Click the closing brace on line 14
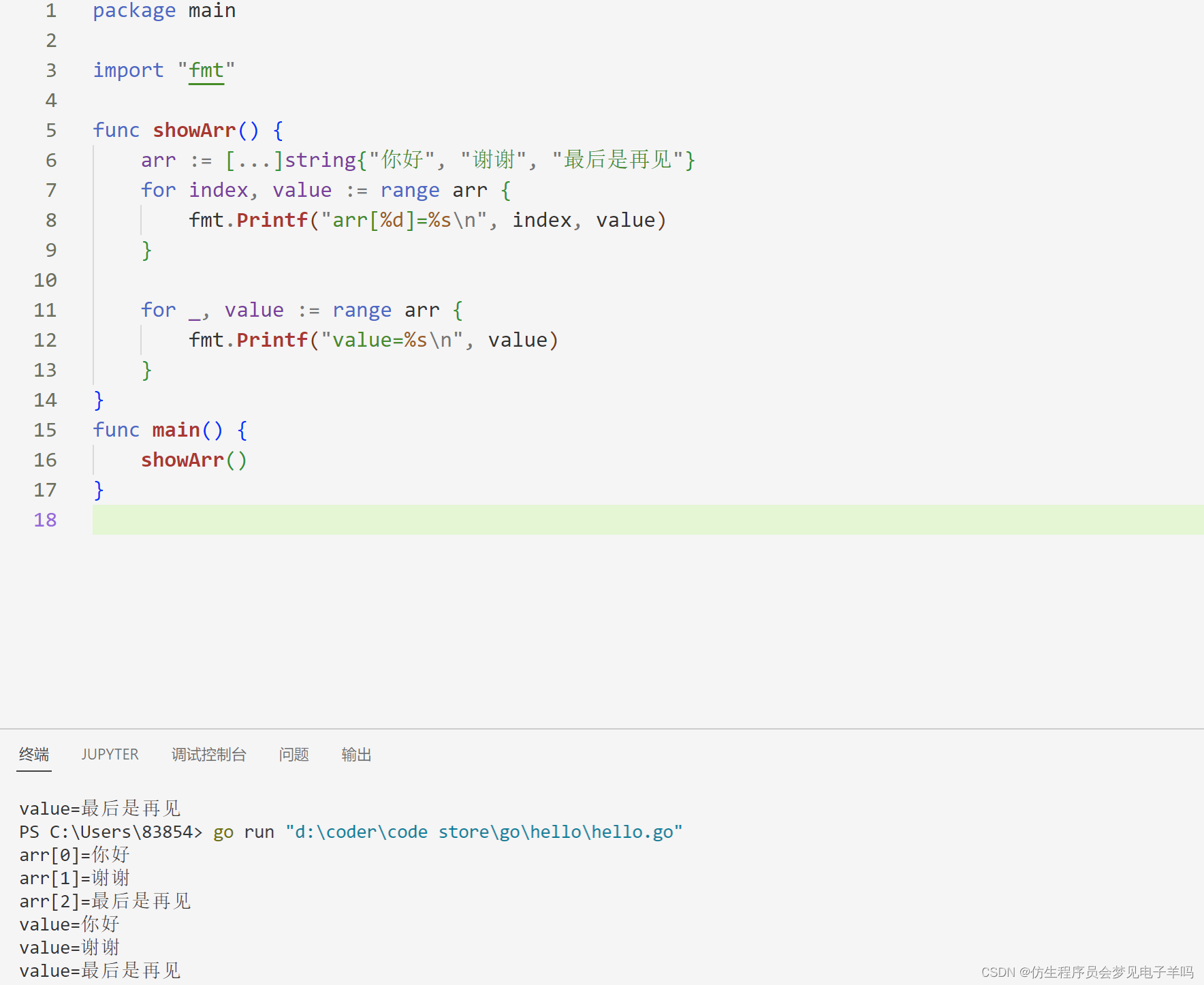Screen dimensions: 1204x985 pyautogui.click(x=99, y=400)
